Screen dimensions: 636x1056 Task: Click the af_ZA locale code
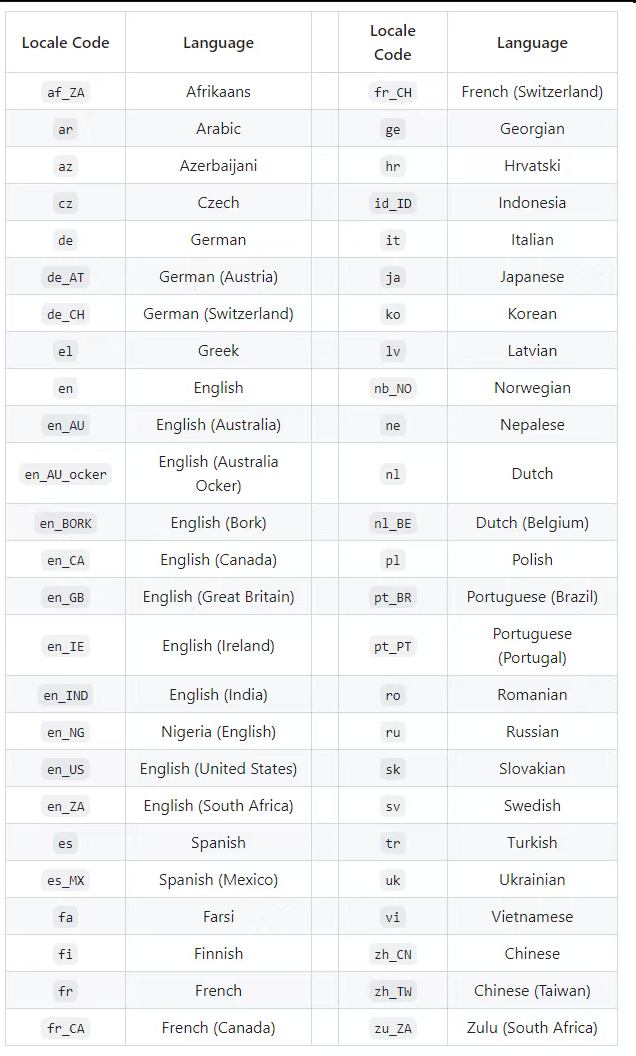pyautogui.click(x=66, y=92)
